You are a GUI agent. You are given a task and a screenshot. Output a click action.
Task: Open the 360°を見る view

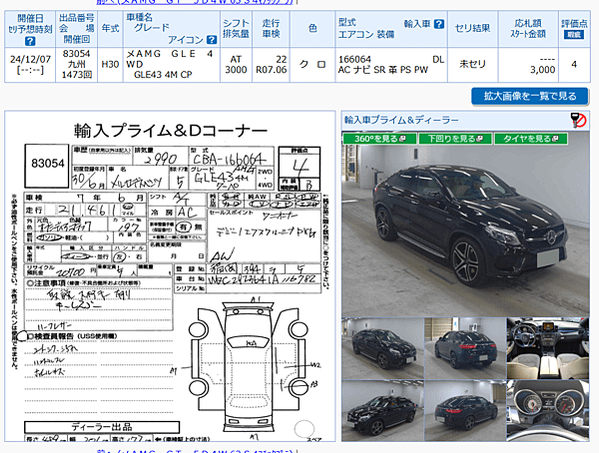[x=380, y=139]
